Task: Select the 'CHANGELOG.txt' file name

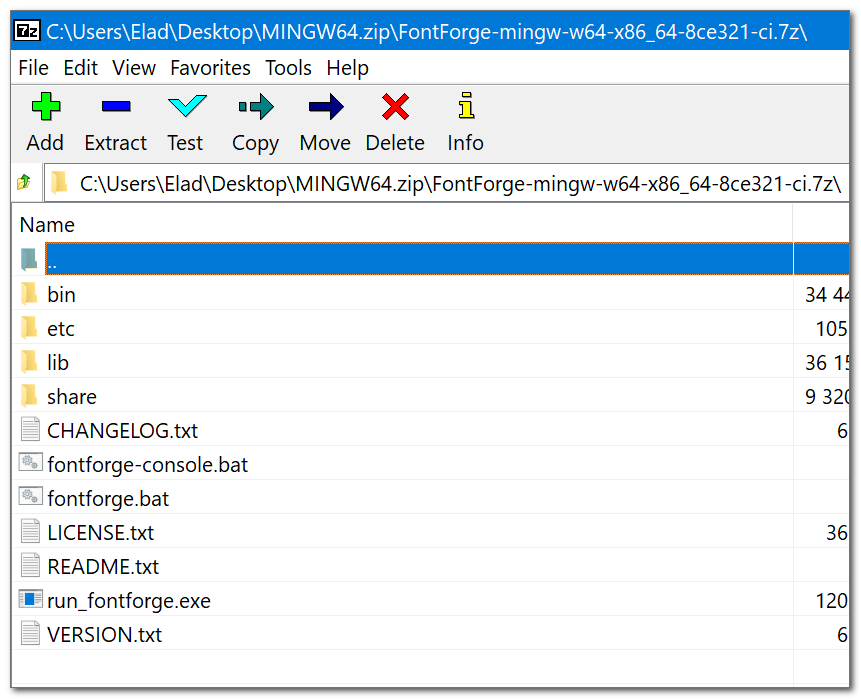Action: point(122,431)
